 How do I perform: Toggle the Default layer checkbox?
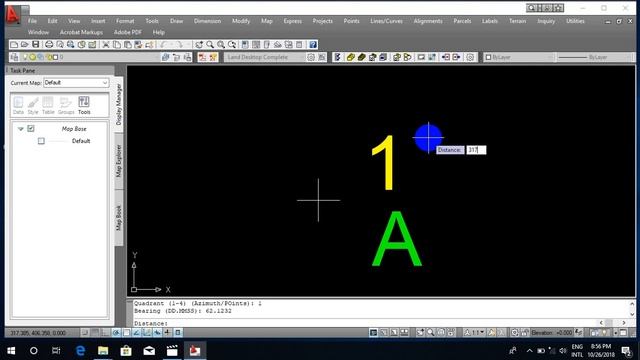pos(41,141)
